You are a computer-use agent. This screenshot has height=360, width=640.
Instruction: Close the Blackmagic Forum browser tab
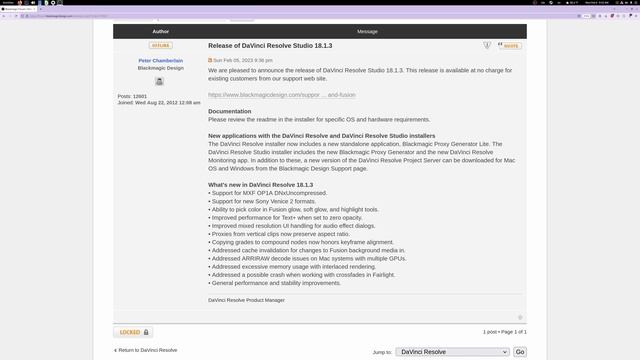tap(34, 9)
